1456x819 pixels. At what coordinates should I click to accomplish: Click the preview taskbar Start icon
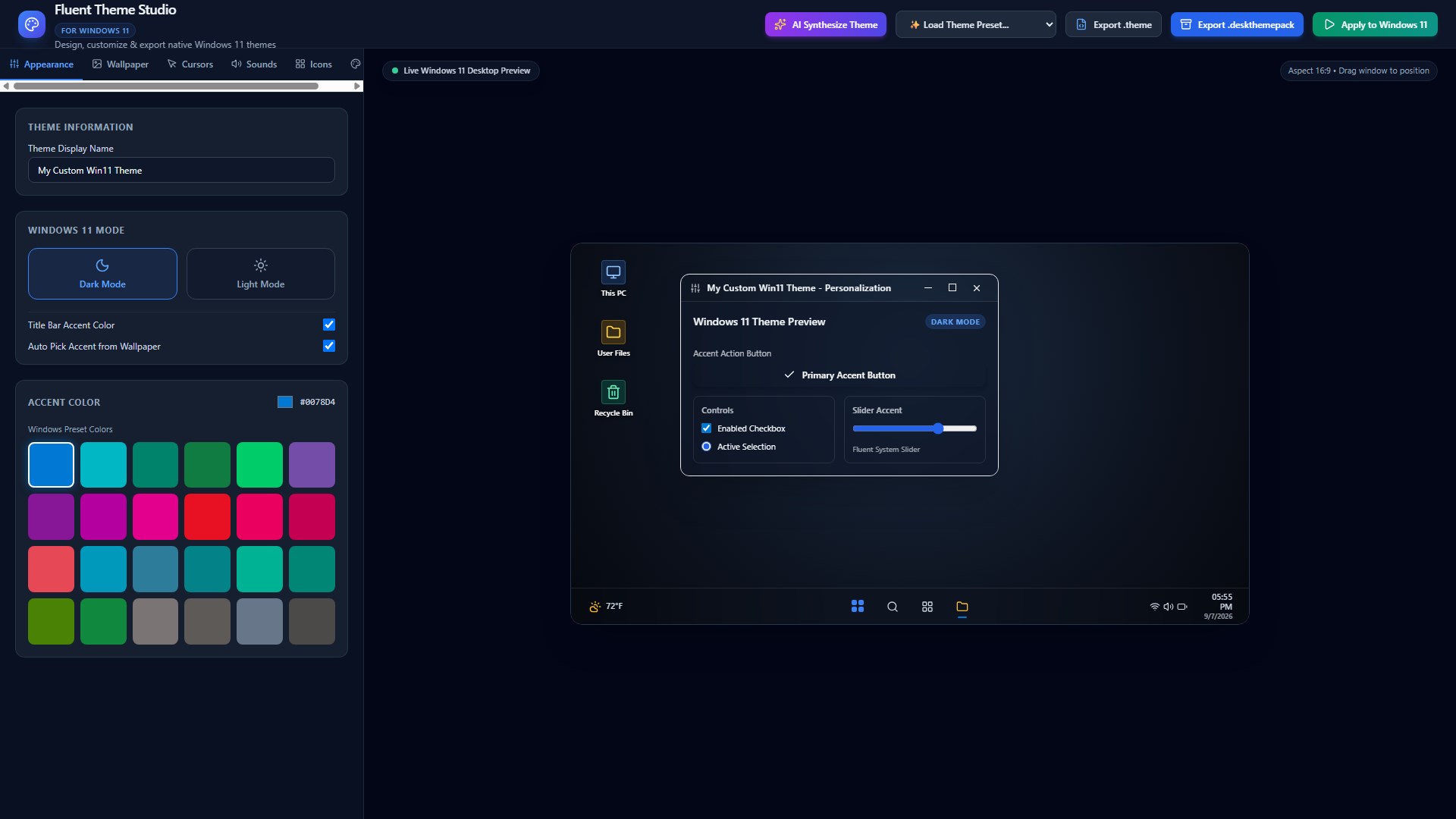858,606
